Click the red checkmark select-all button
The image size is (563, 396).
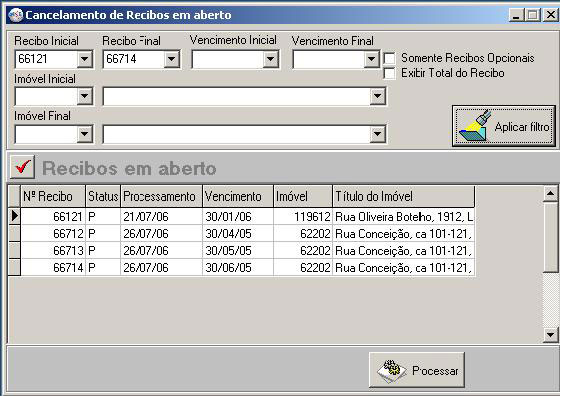tap(22, 167)
